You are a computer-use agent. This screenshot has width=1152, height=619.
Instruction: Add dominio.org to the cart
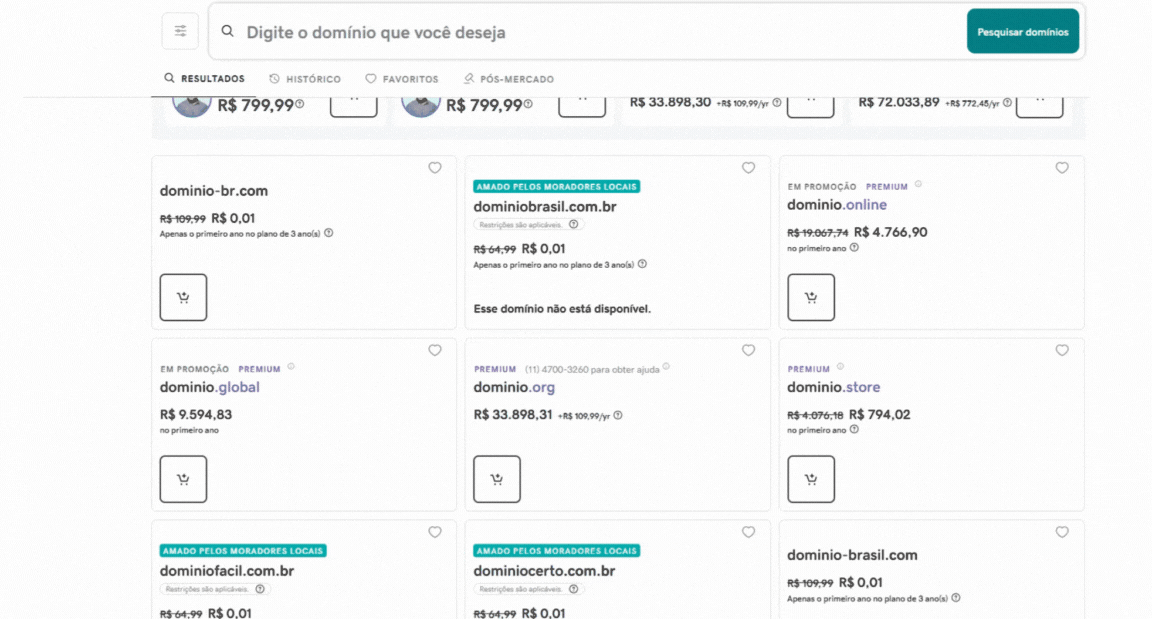coord(497,479)
